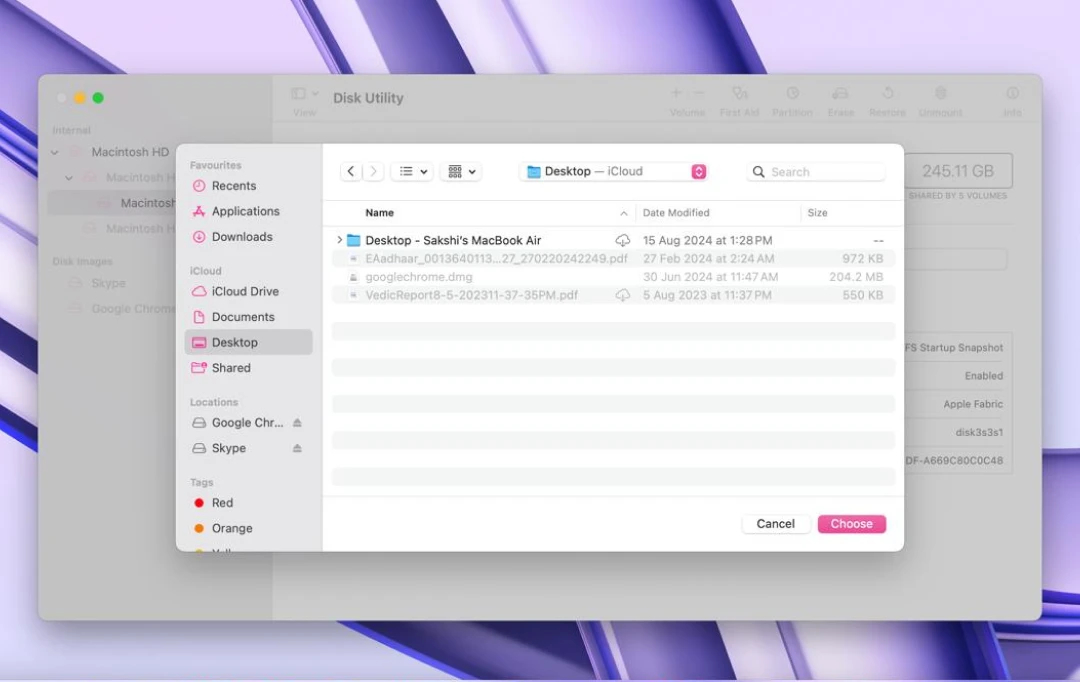Open the Desktop — iCloud location dropdown

(613, 170)
